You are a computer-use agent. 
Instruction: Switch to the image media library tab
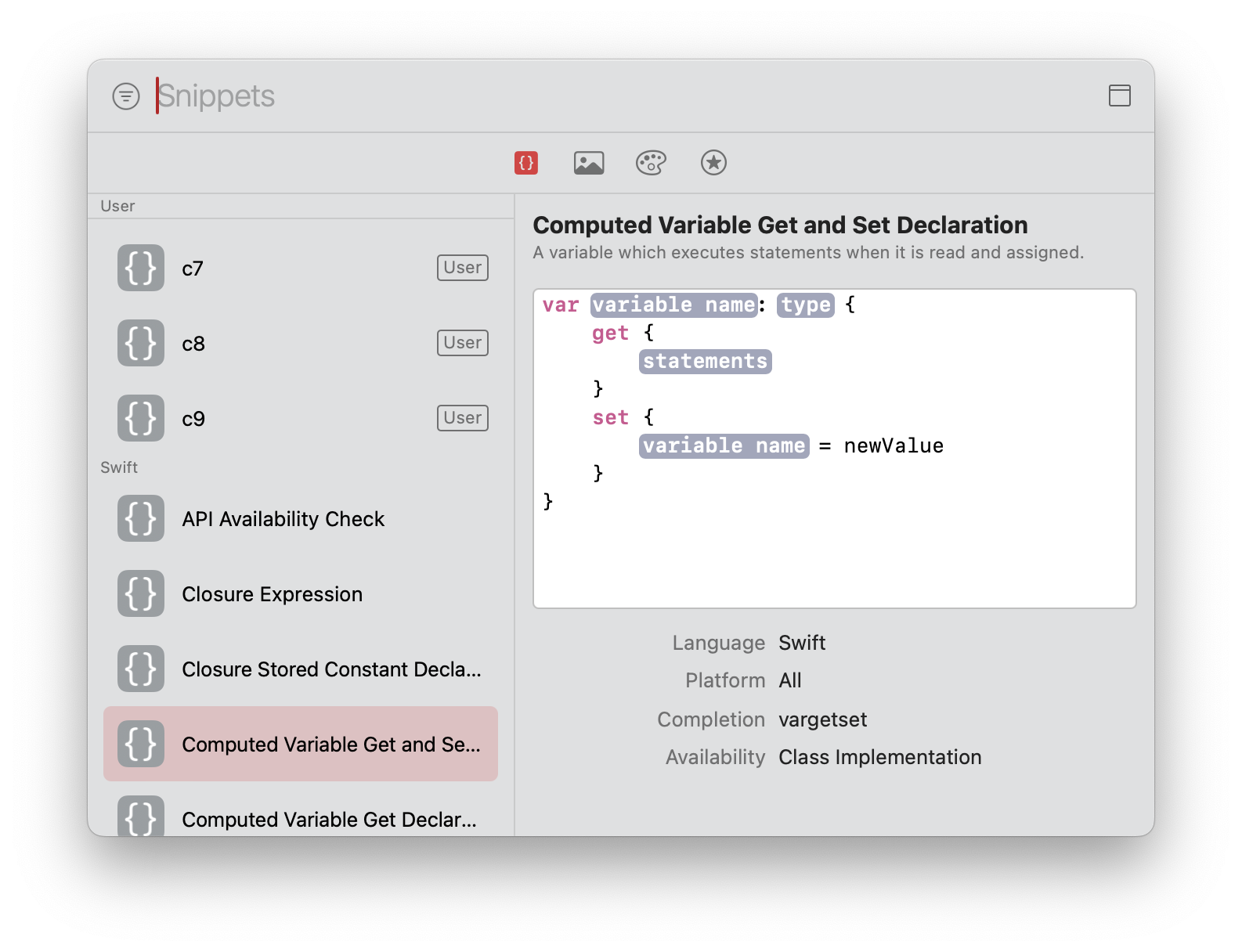tap(589, 163)
